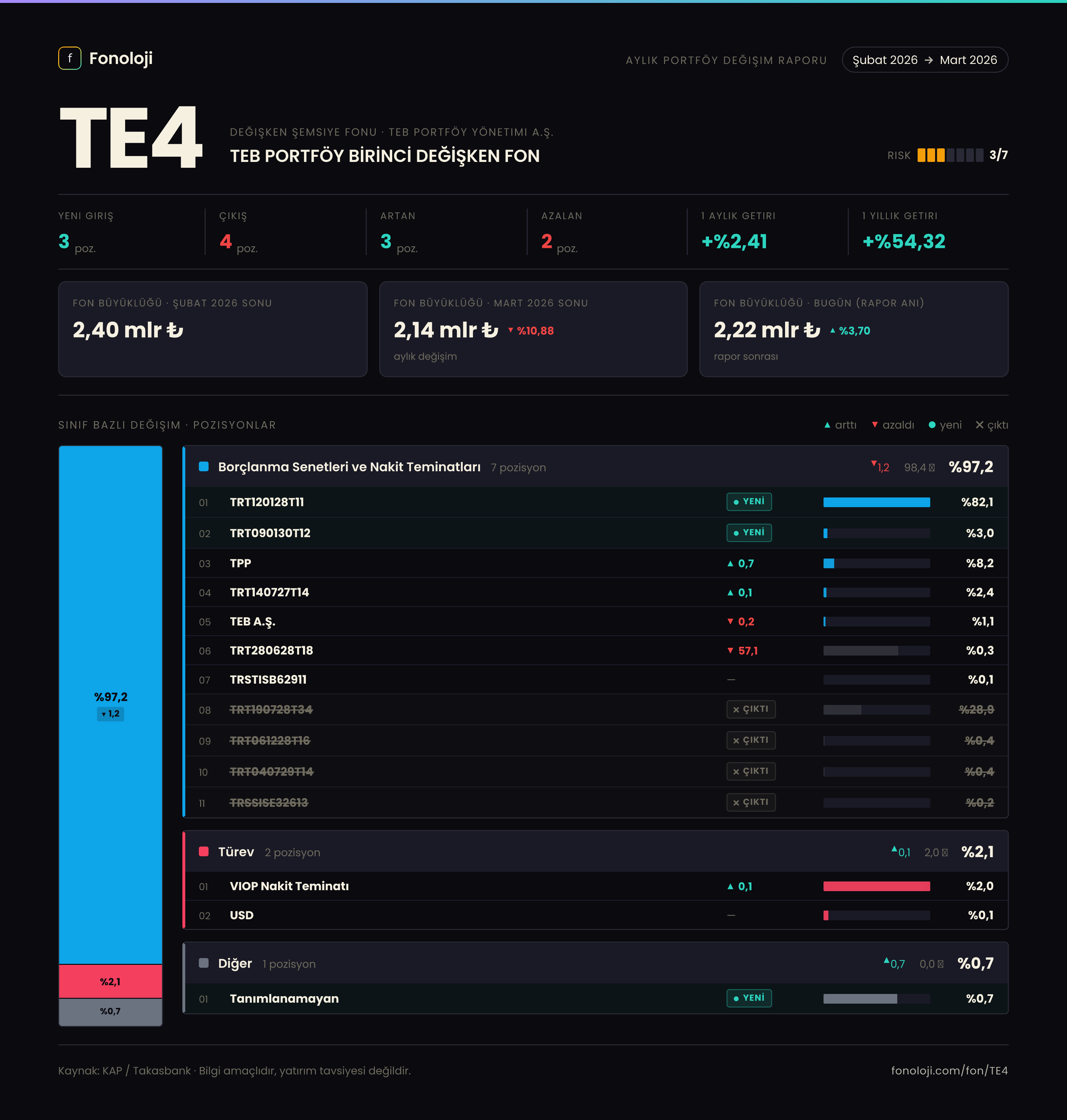Click the YENİ badge on TRT120128T11 row
The width and height of the screenshot is (1067, 1120).
click(x=749, y=501)
